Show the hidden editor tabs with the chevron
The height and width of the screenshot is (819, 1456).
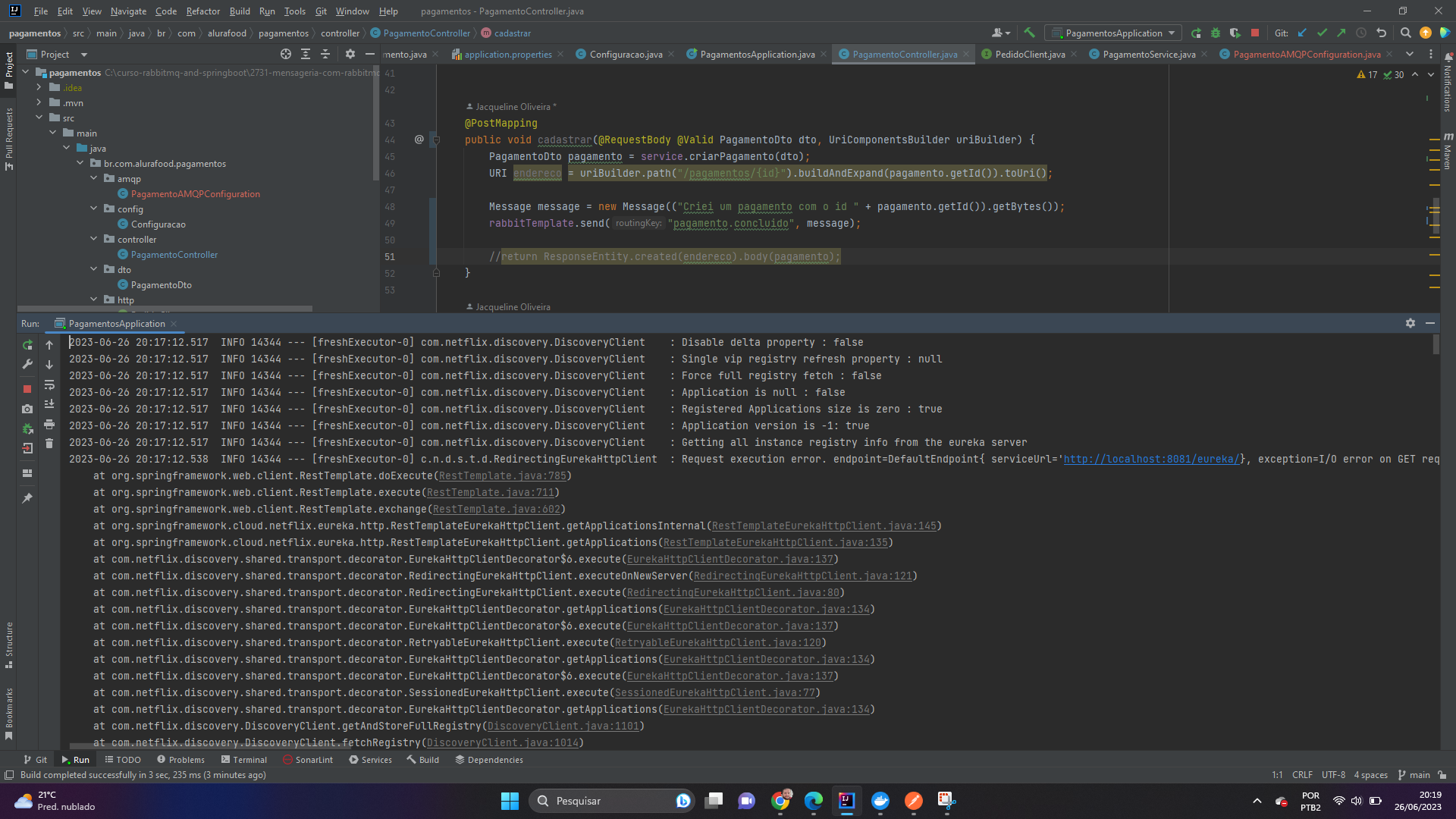coord(1410,54)
